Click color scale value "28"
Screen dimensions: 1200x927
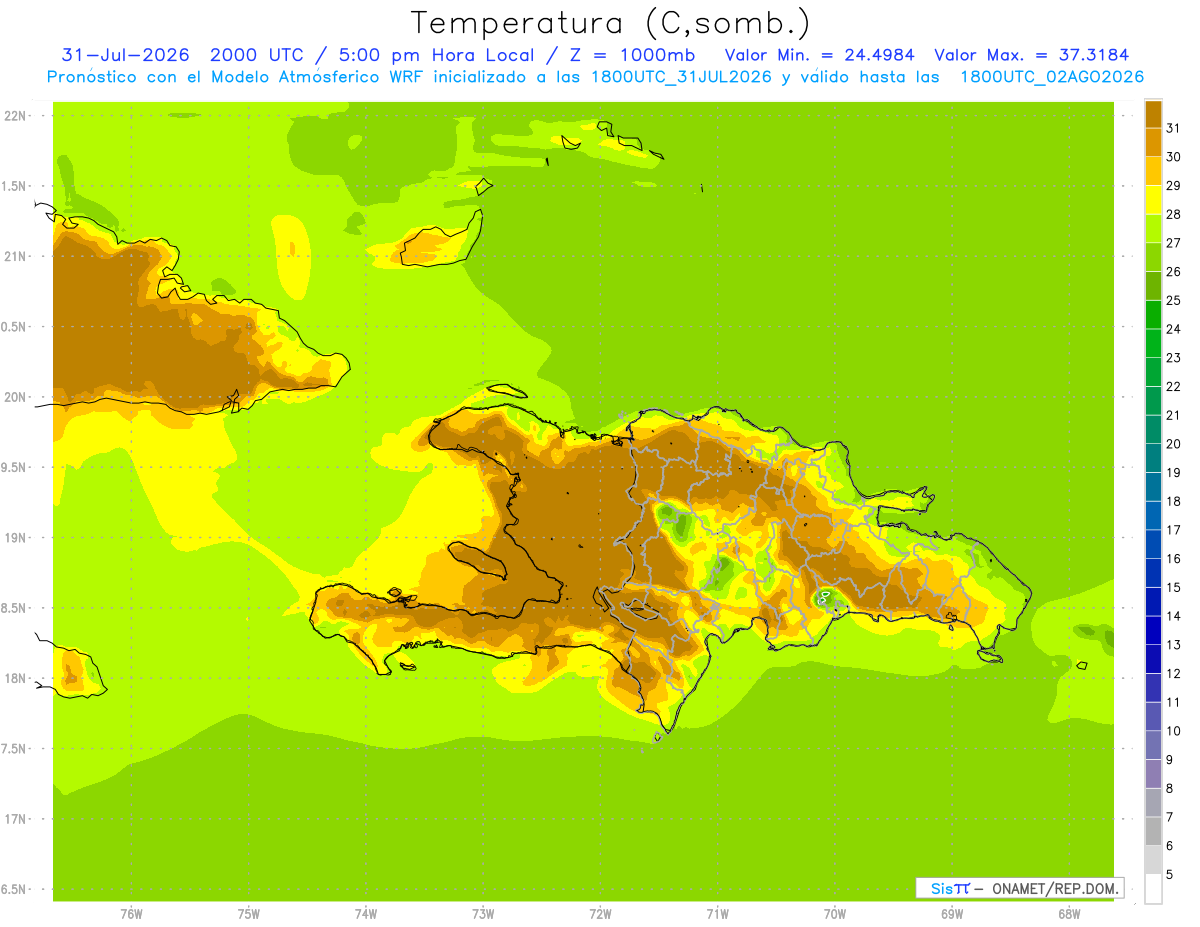[1174, 214]
